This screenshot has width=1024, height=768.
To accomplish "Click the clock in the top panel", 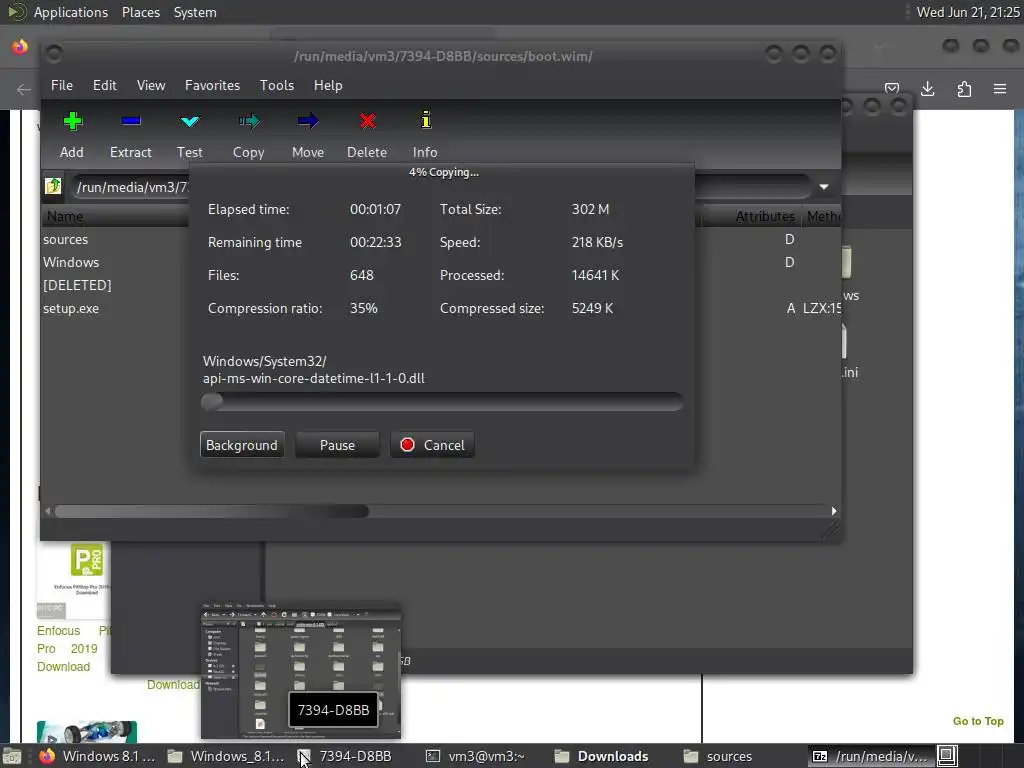I will [968, 12].
